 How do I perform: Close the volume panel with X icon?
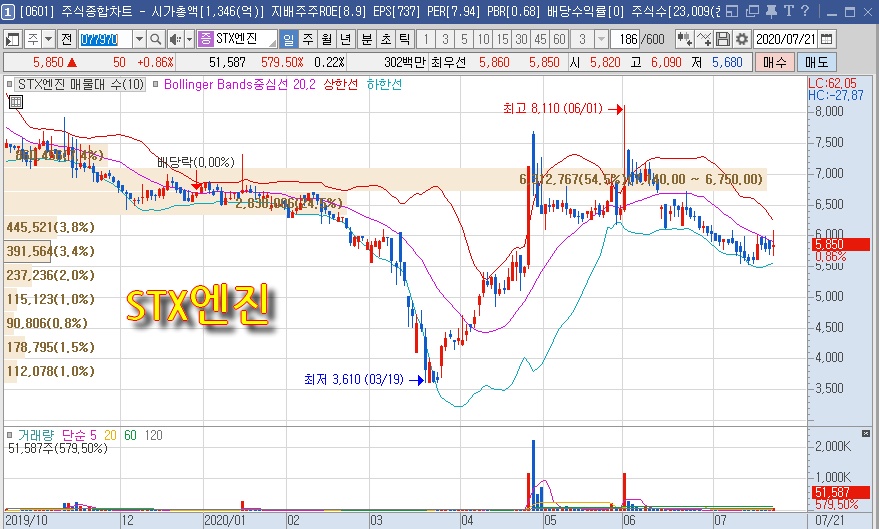(866, 434)
